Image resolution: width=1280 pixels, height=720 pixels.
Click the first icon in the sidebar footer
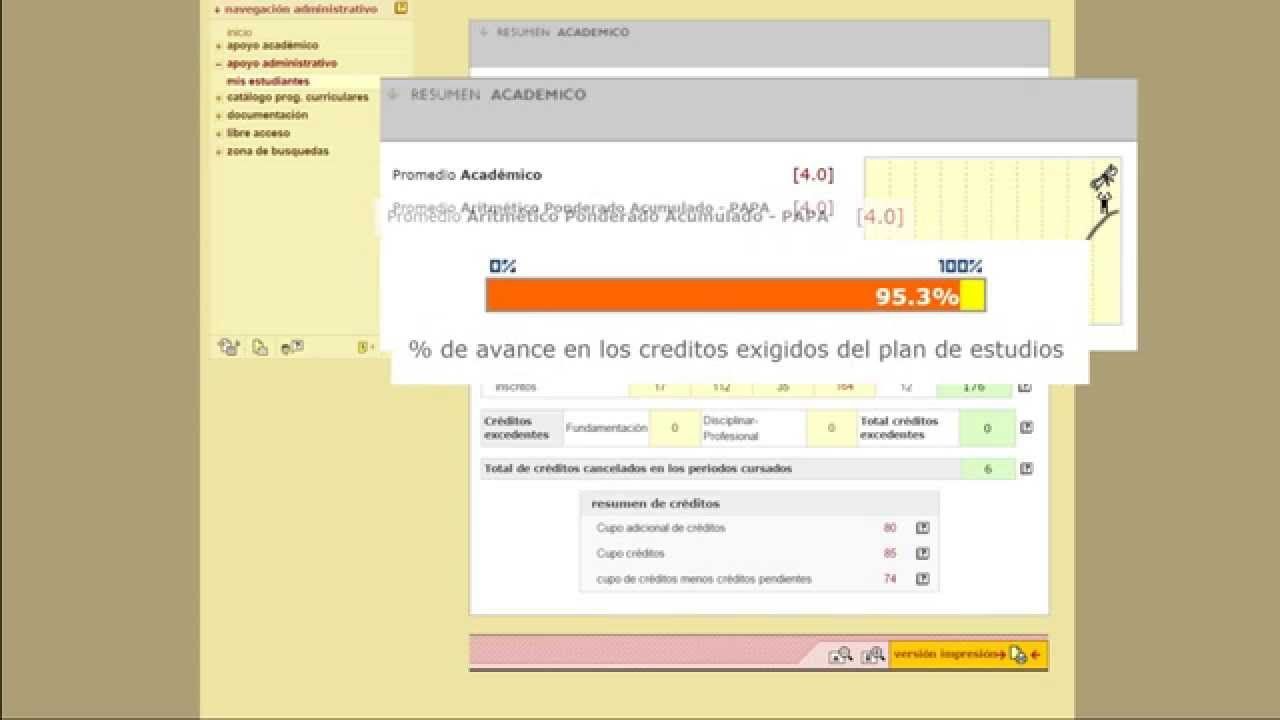229,348
